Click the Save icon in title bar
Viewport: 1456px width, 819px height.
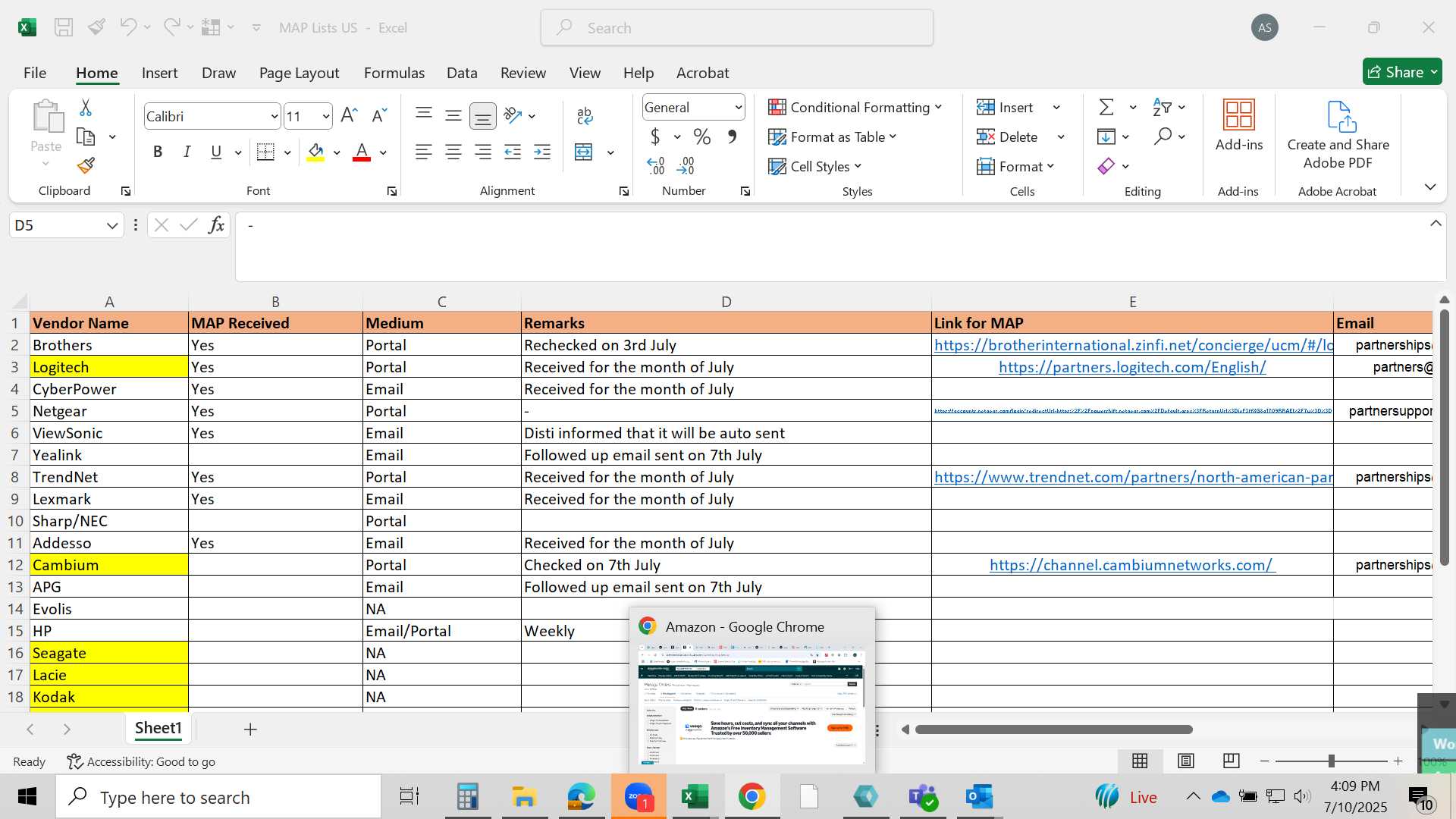64,27
